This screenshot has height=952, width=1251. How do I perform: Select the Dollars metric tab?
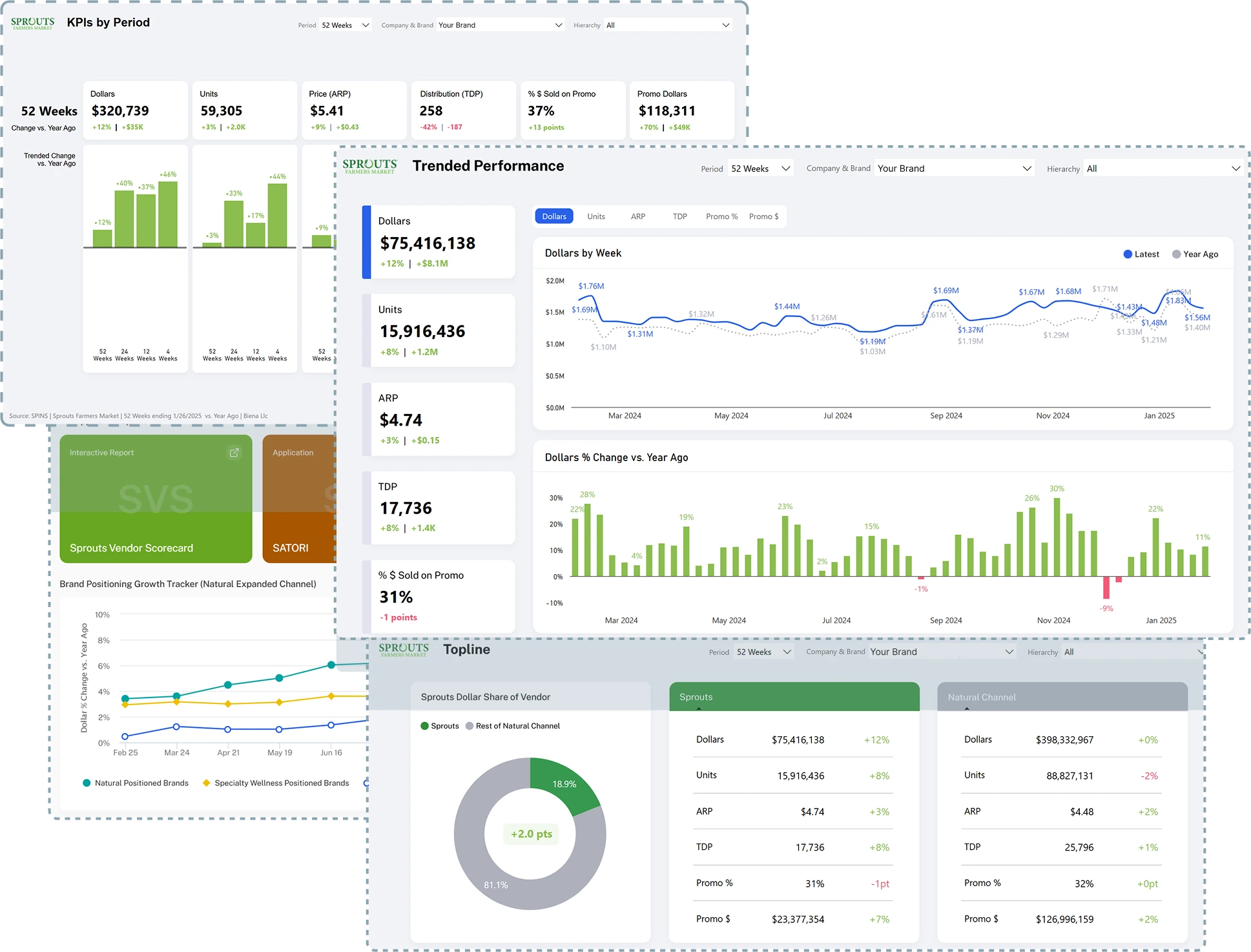pyautogui.click(x=554, y=216)
